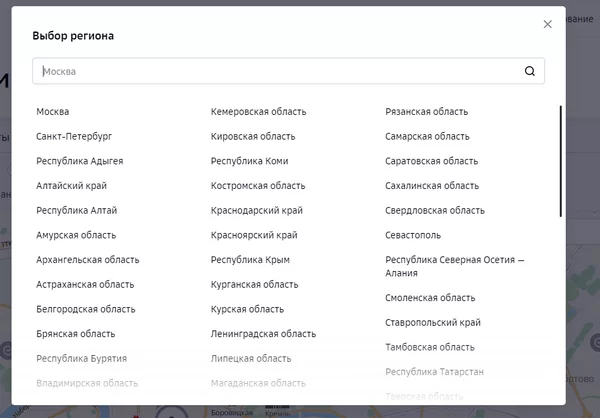Close the region selection dialog
Image resolution: width=600 pixels, height=418 pixels.
547,24
